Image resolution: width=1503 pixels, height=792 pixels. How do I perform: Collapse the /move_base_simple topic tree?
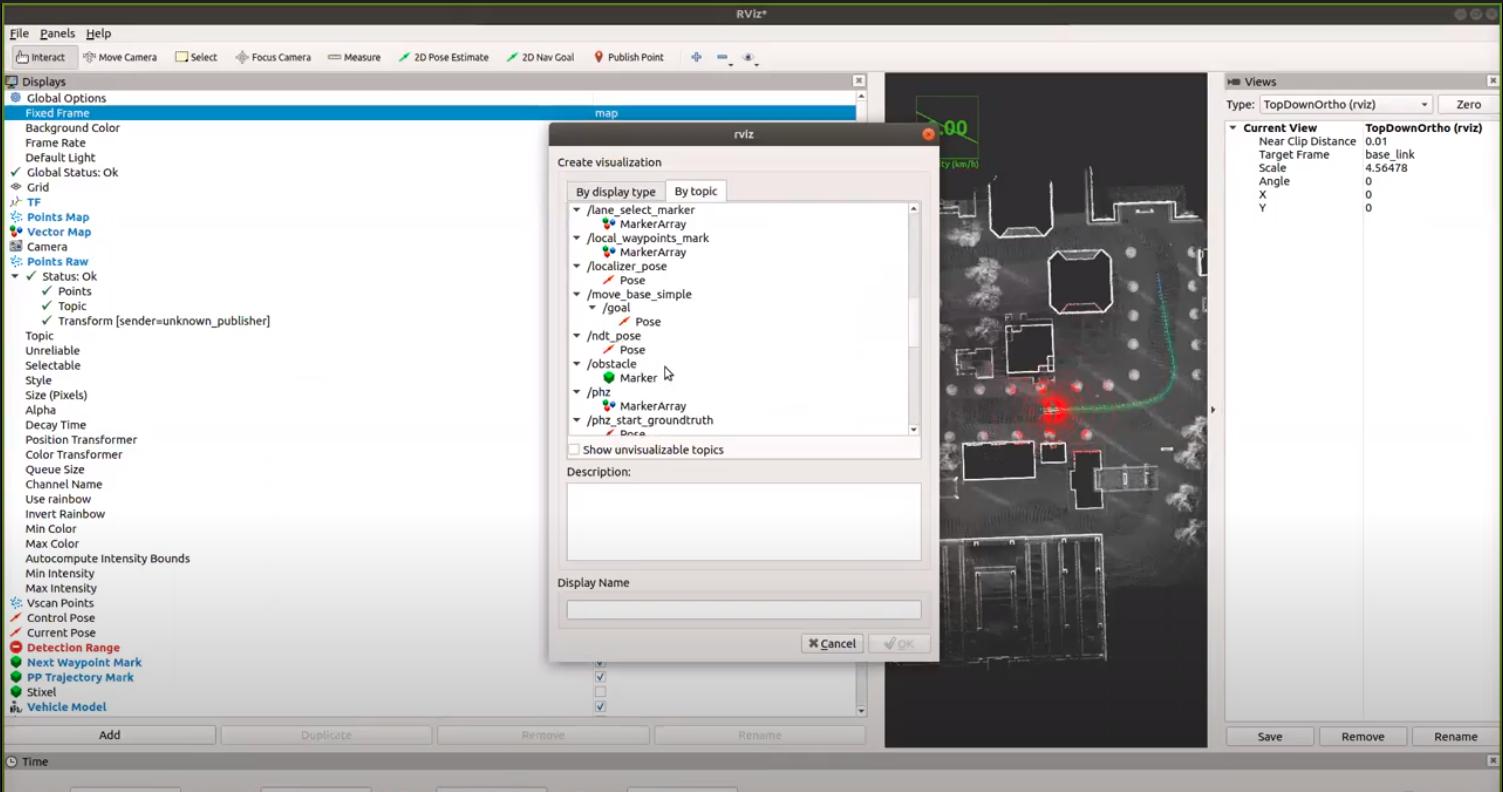[x=576, y=294]
